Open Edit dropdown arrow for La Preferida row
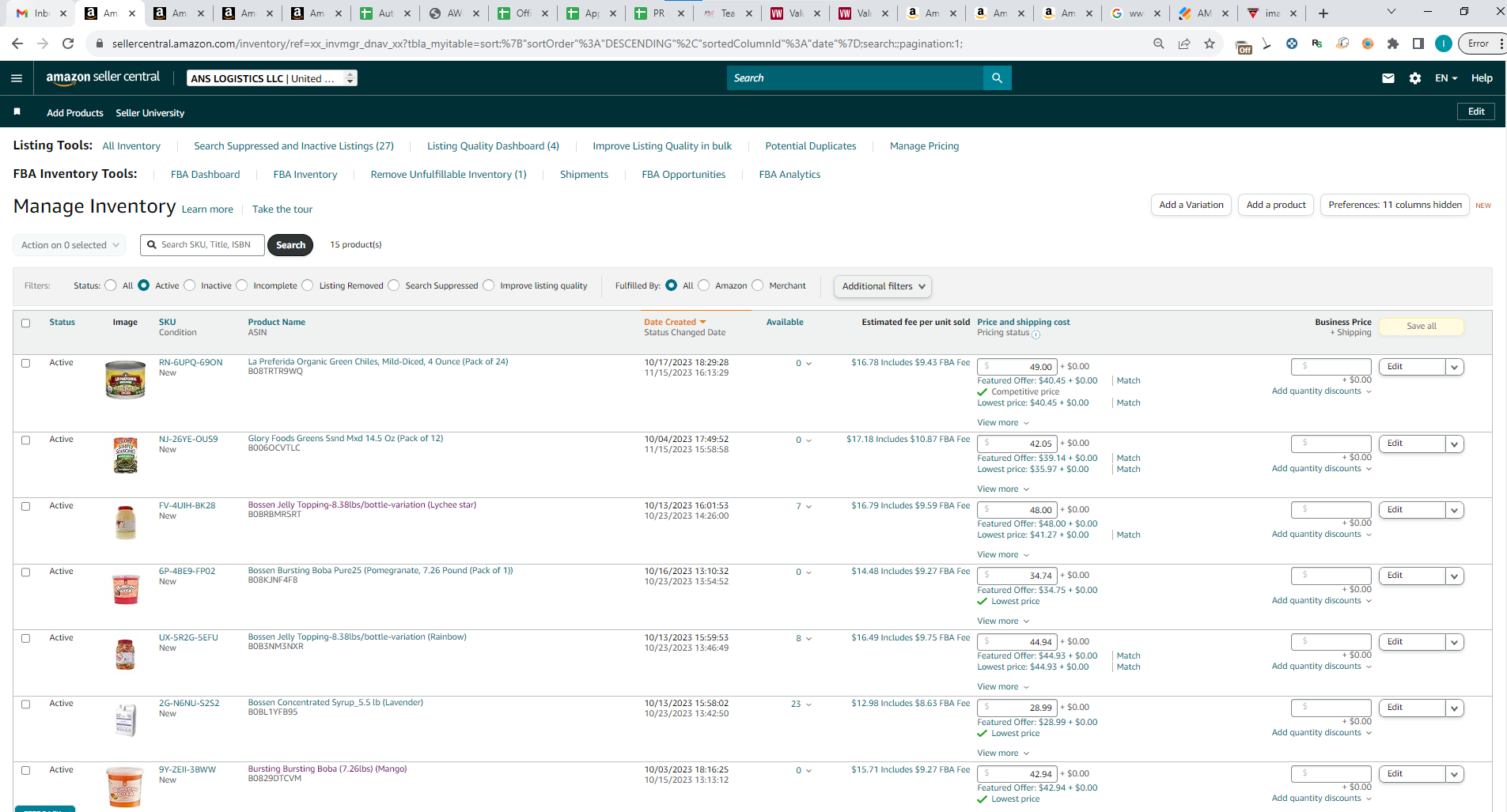Image resolution: width=1507 pixels, height=812 pixels. tap(1455, 367)
